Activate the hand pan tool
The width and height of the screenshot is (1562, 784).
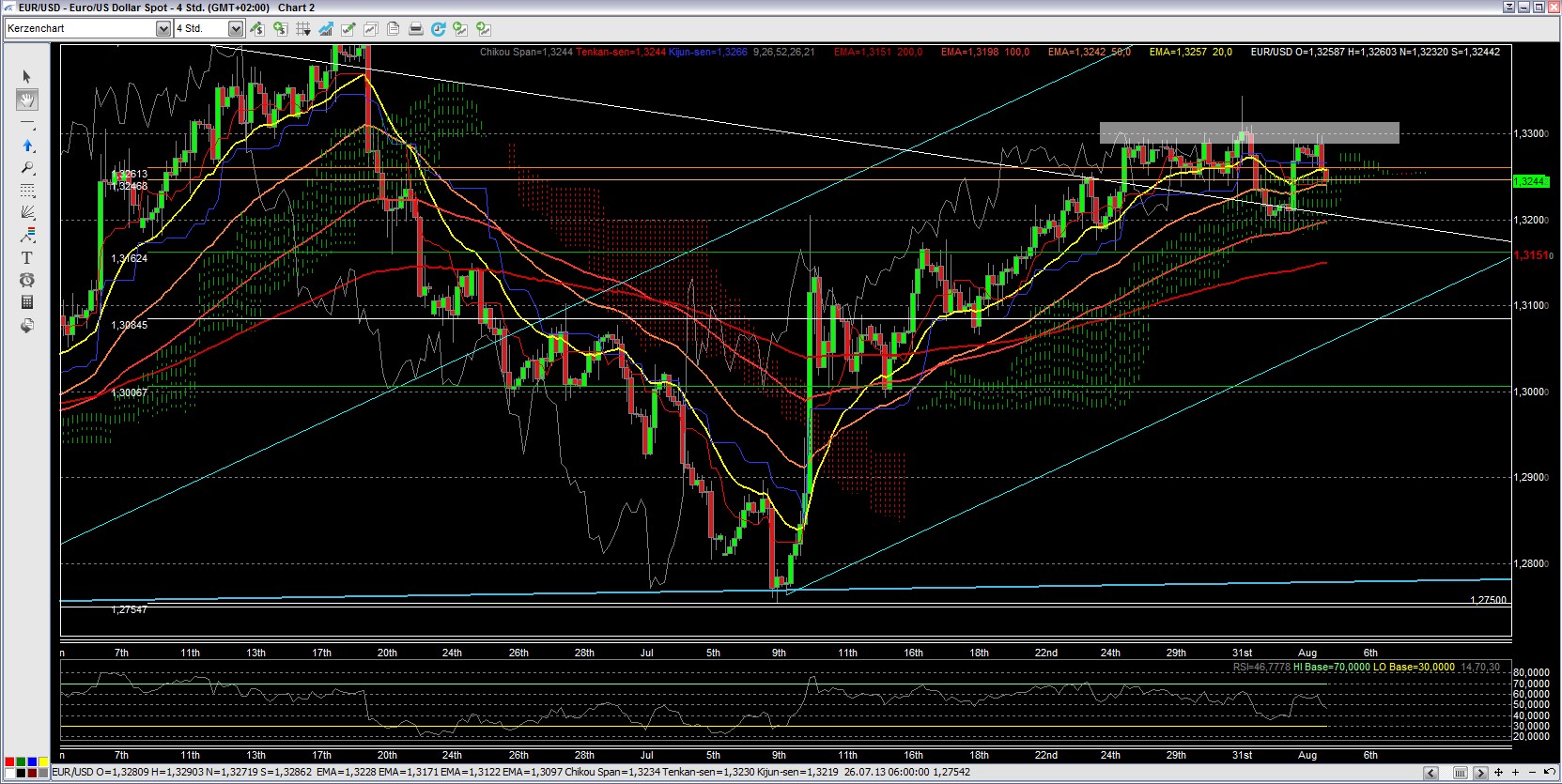pyautogui.click(x=26, y=100)
